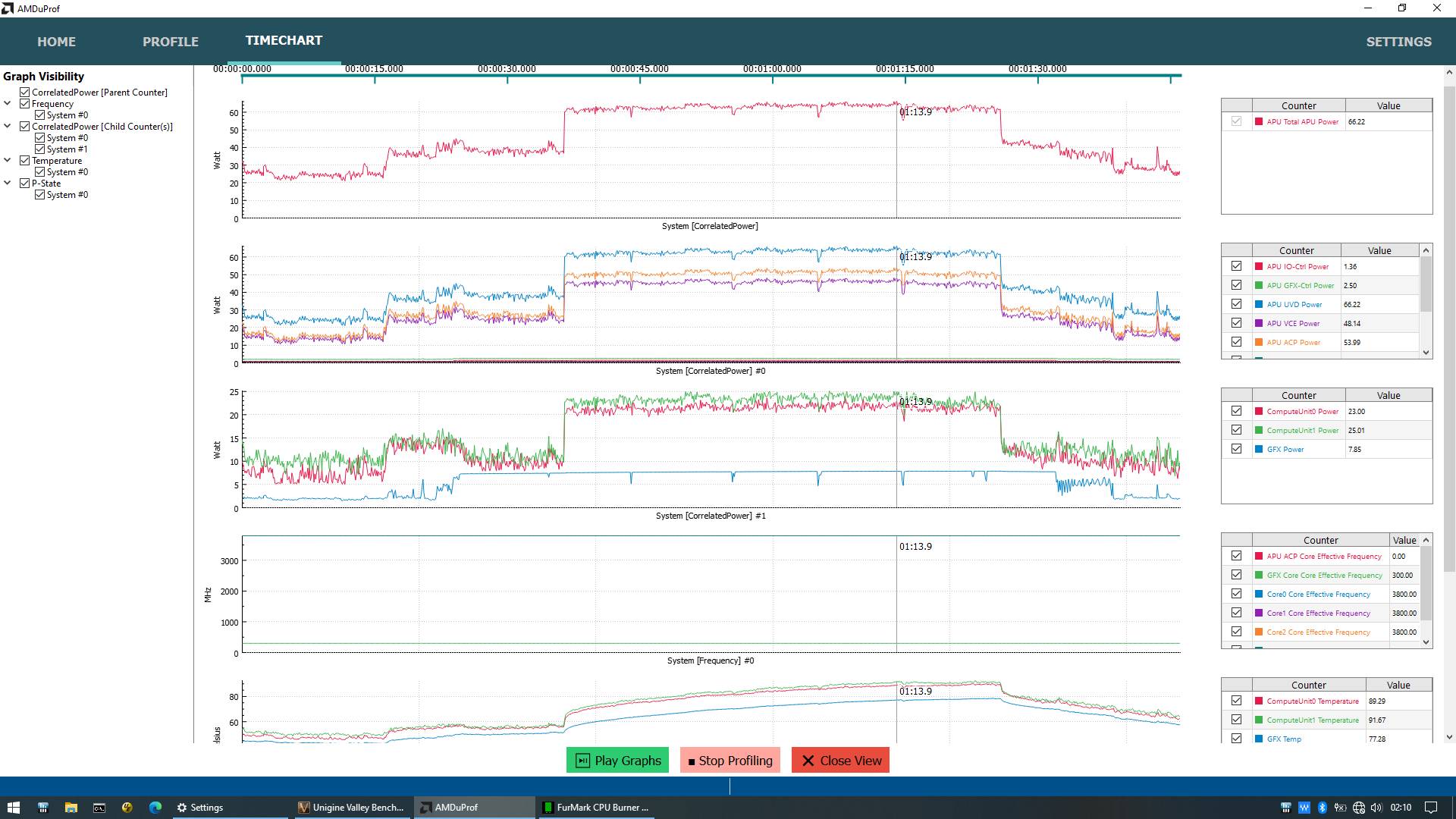Select System #0 under Temperature tree
This screenshot has height=819, width=1456.
(67, 172)
